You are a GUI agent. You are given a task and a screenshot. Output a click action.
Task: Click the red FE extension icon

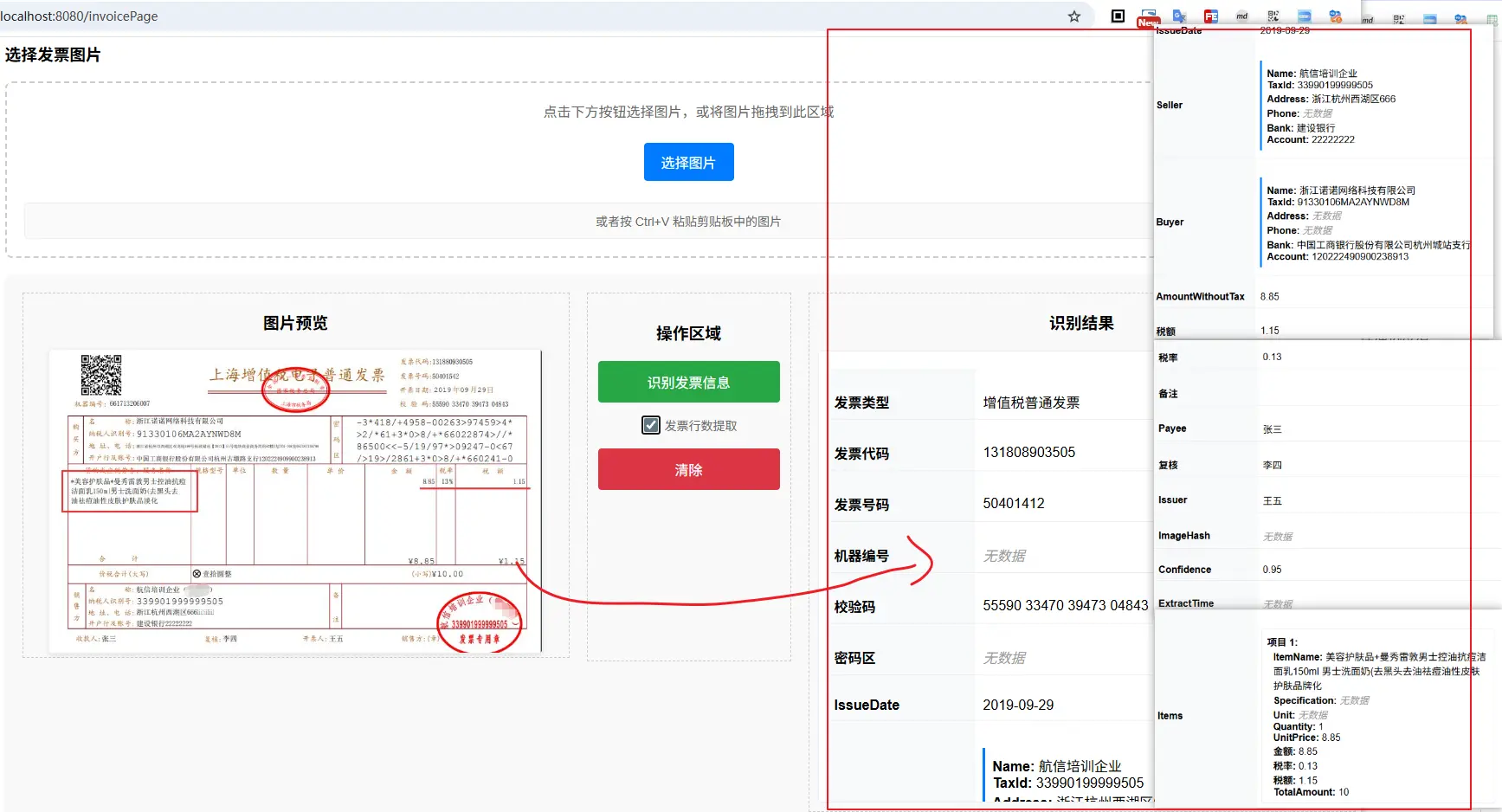[1211, 16]
